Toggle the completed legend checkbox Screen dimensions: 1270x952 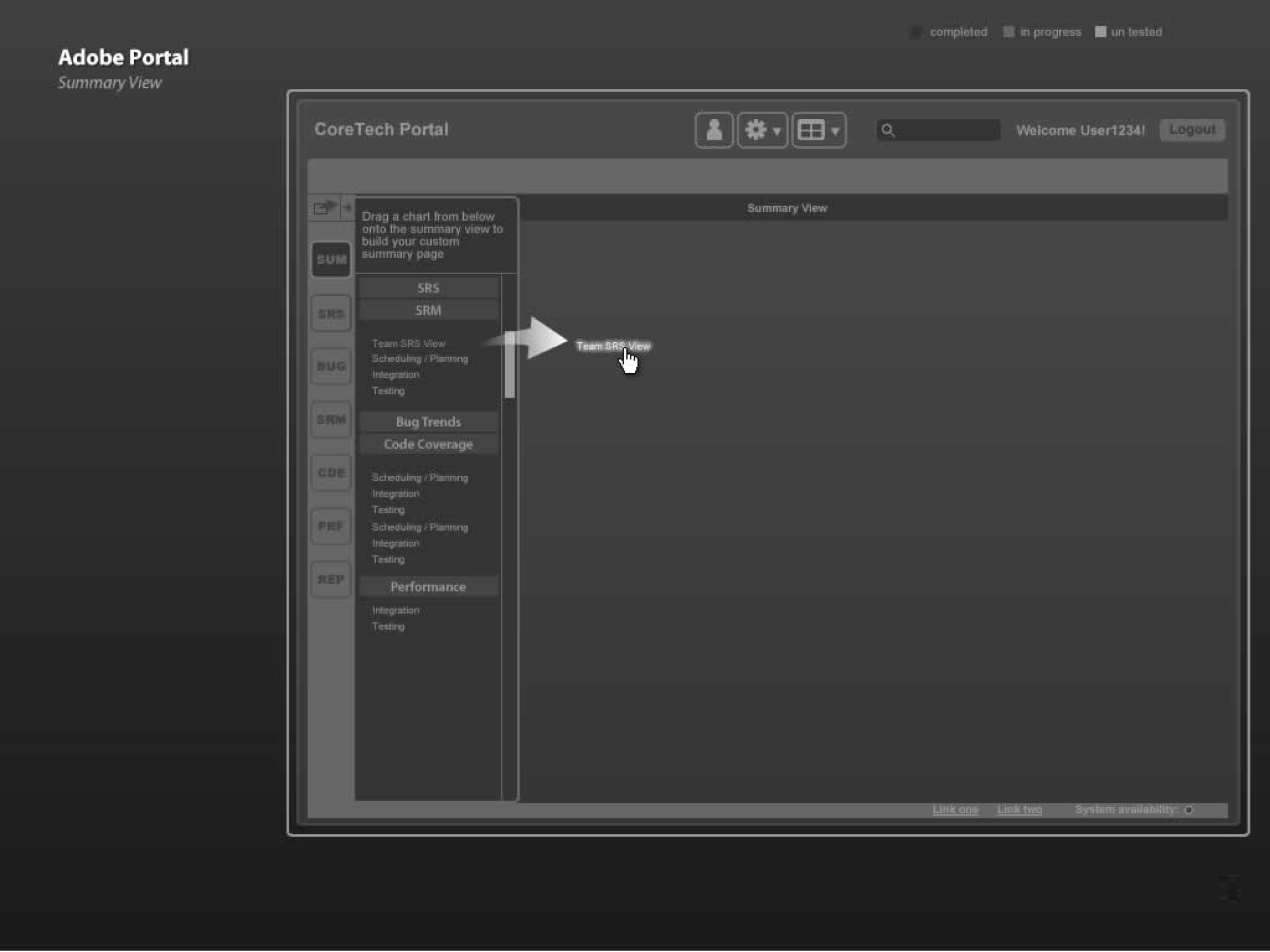coord(917,31)
